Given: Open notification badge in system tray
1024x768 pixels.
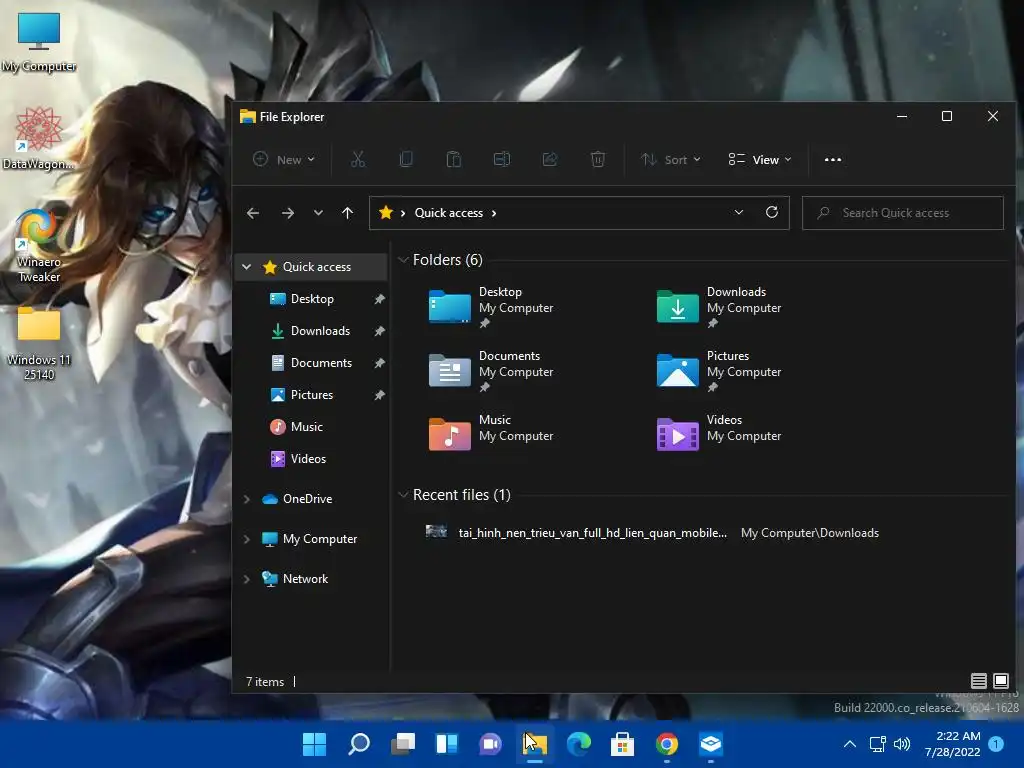Looking at the screenshot, I should [995, 744].
